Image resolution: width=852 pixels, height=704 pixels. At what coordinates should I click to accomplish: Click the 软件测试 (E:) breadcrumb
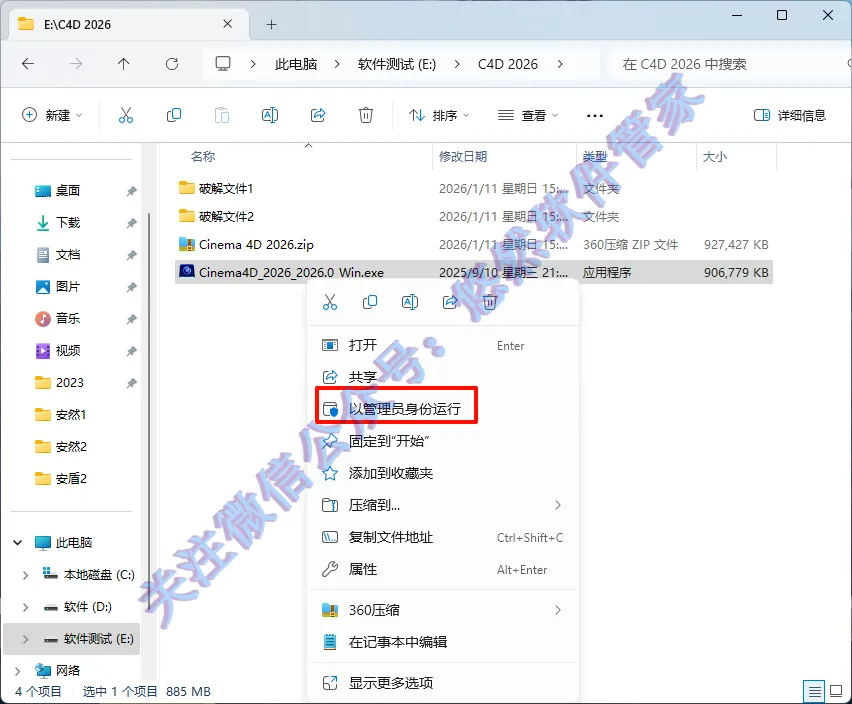397,64
